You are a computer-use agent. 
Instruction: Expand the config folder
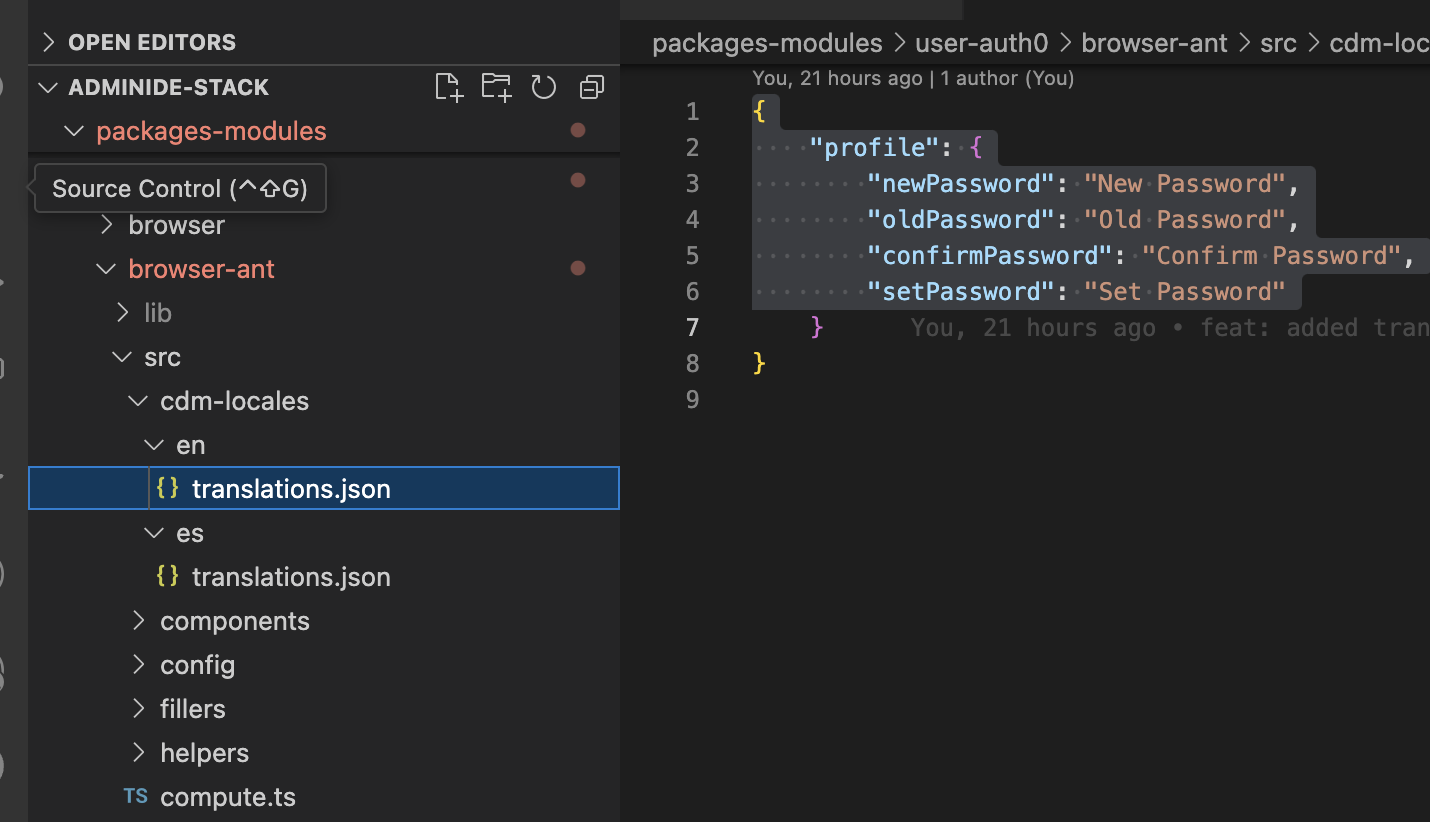[x=139, y=665]
